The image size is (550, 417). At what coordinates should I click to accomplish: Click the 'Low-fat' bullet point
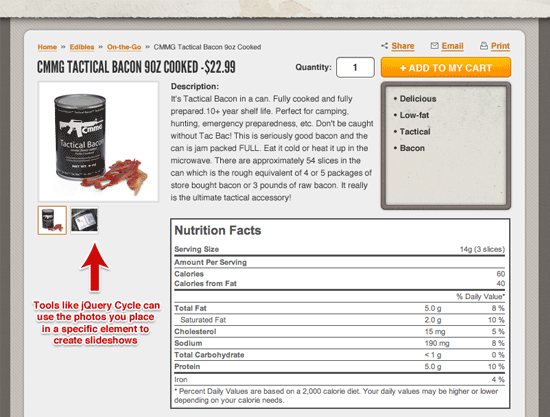click(414, 115)
